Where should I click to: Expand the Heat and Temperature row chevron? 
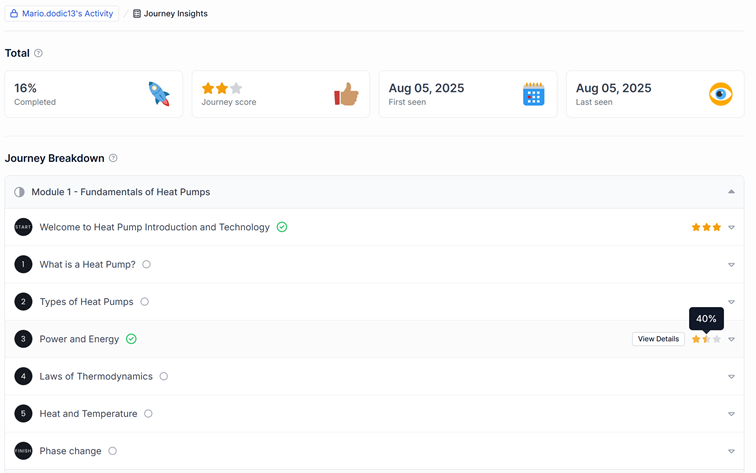pyautogui.click(x=731, y=414)
